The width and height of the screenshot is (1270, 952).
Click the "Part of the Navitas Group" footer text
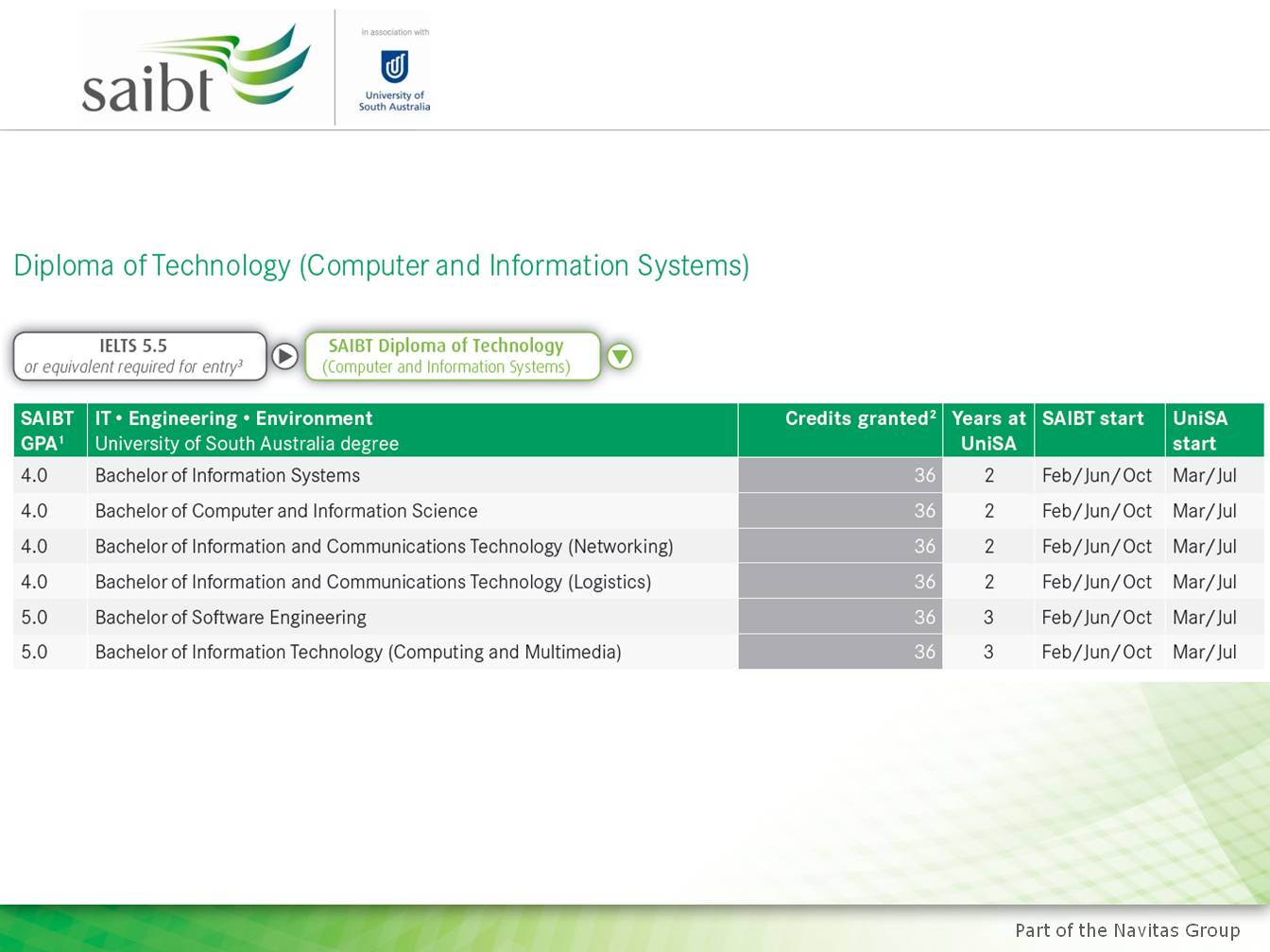(x=1127, y=931)
